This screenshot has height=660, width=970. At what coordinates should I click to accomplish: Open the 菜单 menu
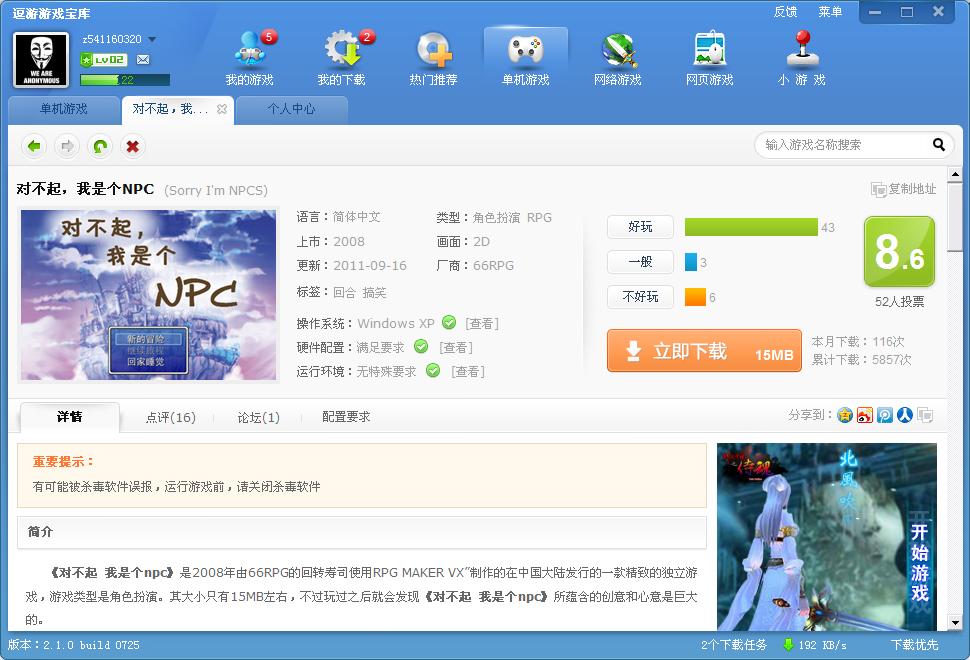830,12
